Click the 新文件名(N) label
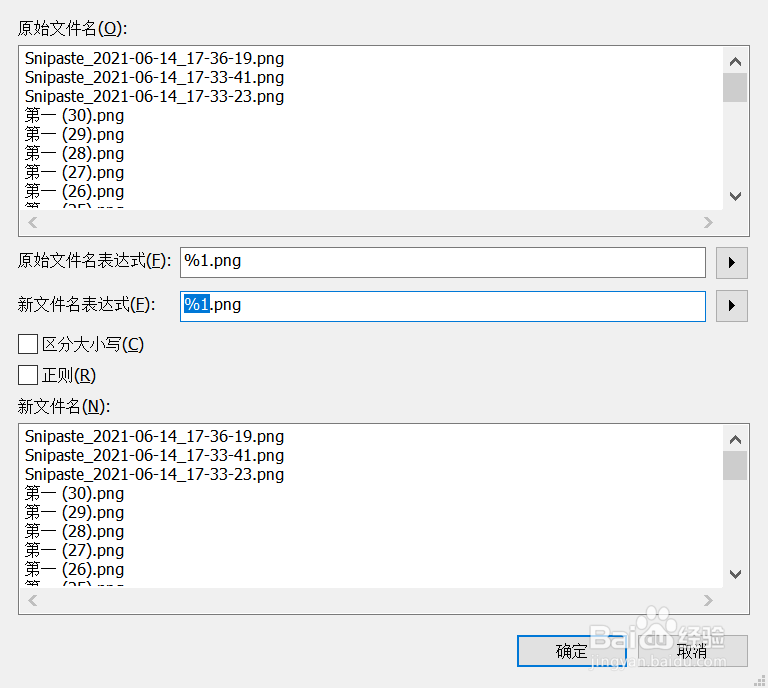 click(64, 406)
